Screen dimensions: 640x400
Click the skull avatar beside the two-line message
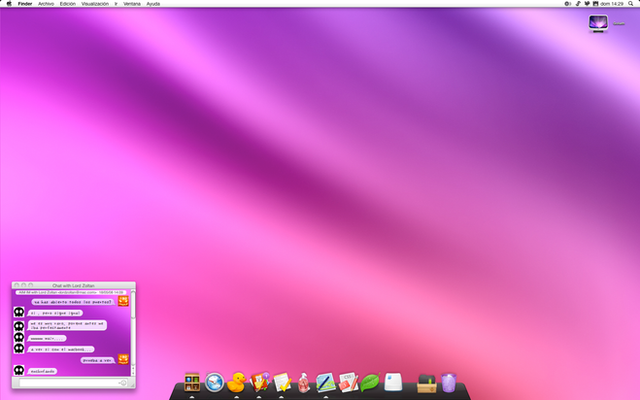(19, 326)
